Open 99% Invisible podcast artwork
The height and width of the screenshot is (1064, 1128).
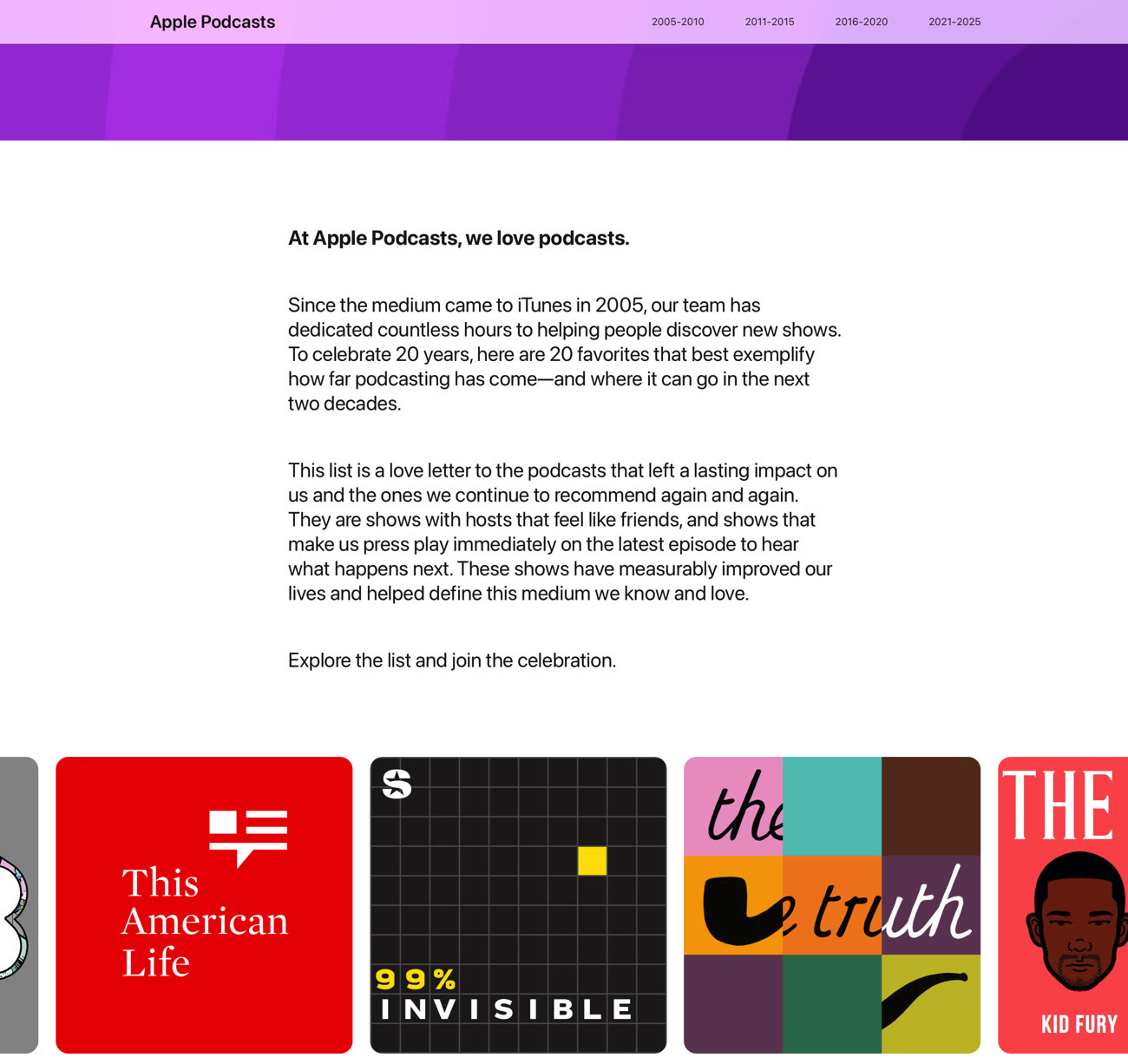[518, 905]
